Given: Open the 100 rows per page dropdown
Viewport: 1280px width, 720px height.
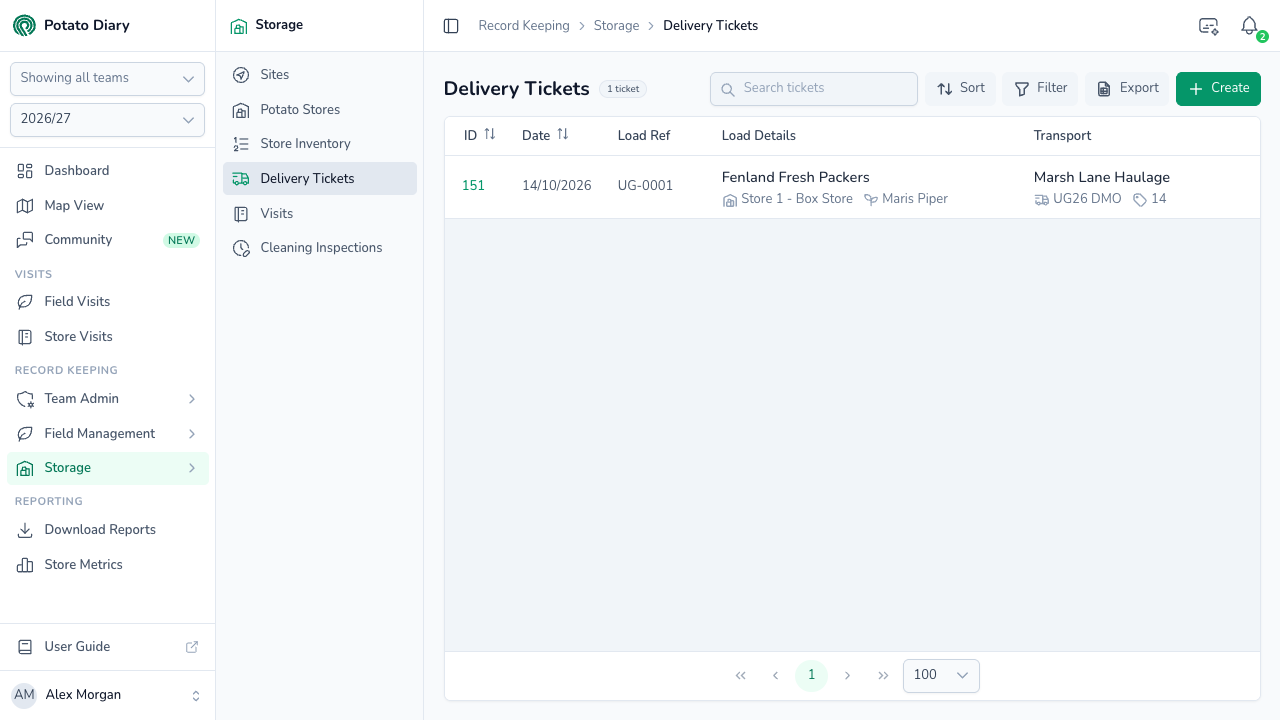Looking at the screenshot, I should [941, 676].
